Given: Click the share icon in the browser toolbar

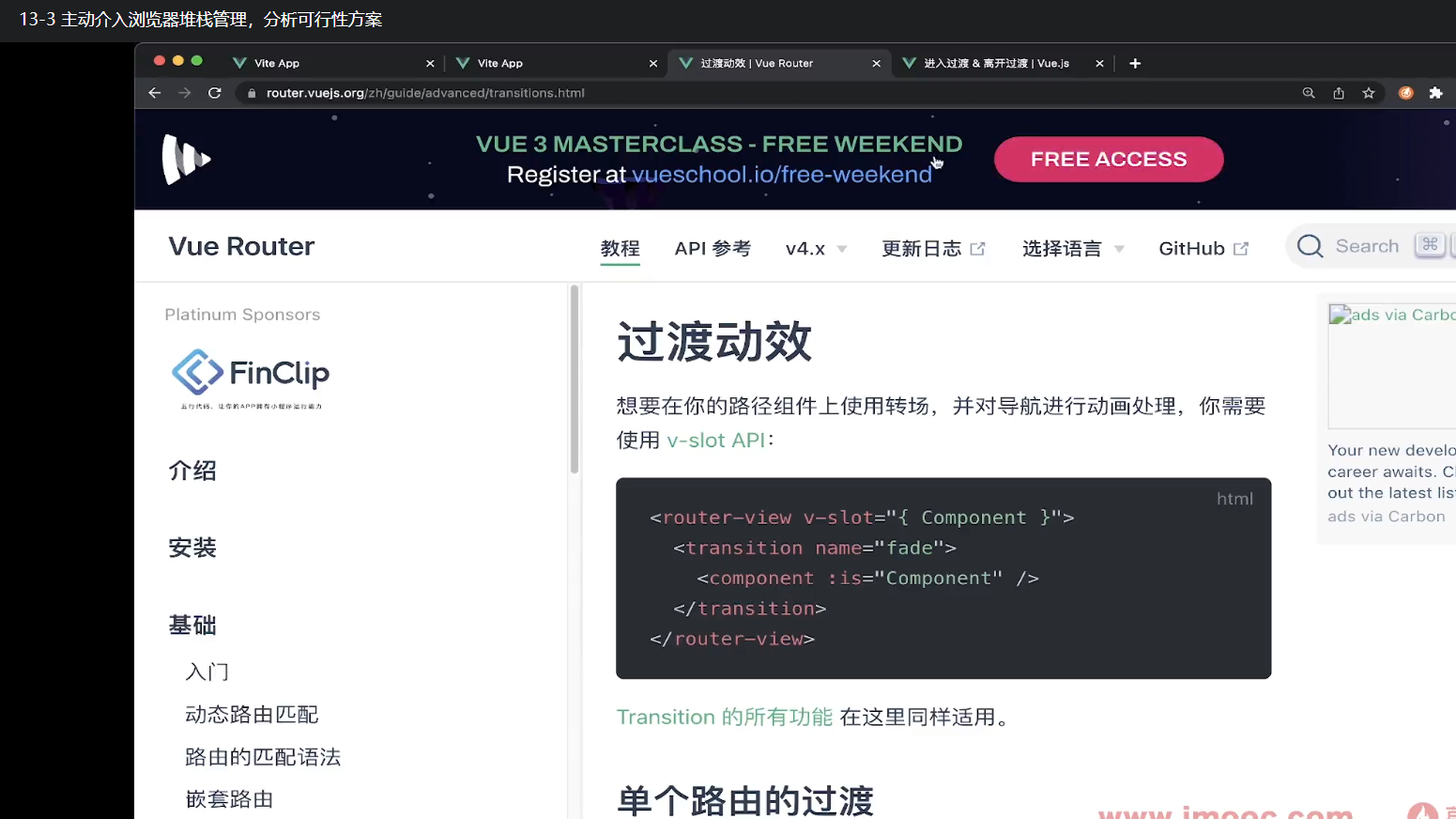Looking at the screenshot, I should pyautogui.click(x=1339, y=93).
